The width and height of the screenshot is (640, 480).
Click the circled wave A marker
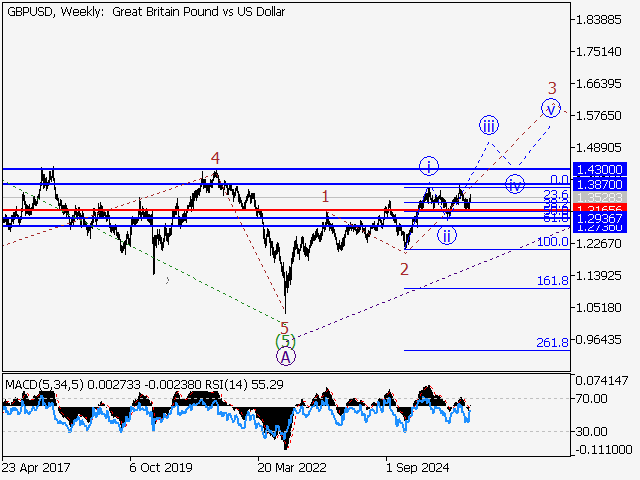point(285,356)
